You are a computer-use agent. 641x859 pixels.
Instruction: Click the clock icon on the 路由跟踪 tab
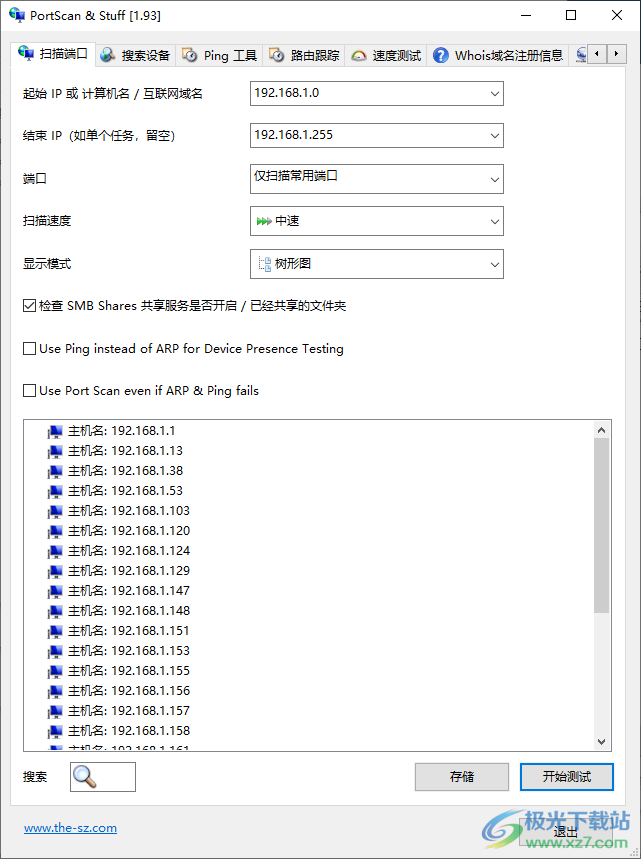(277, 55)
